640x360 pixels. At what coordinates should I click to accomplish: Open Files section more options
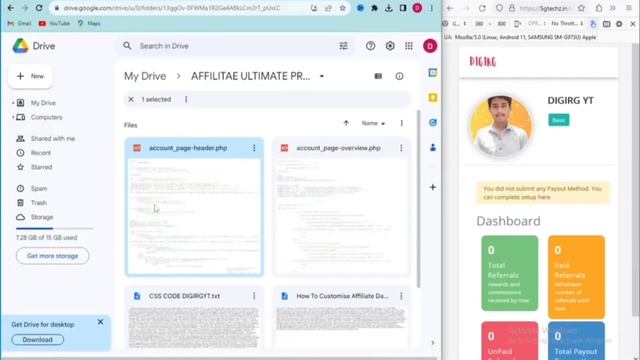click(402, 123)
